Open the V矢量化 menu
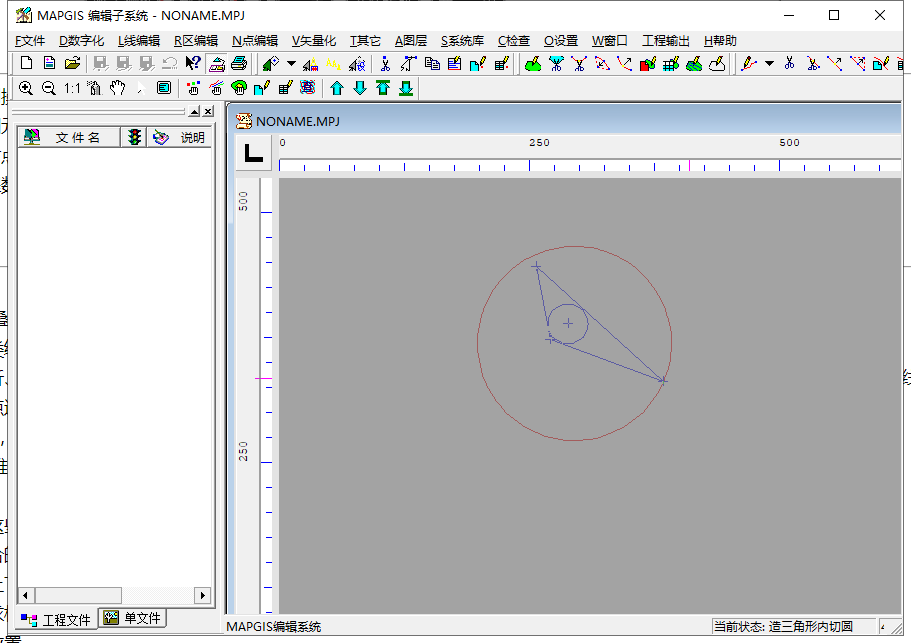 pyautogui.click(x=313, y=41)
